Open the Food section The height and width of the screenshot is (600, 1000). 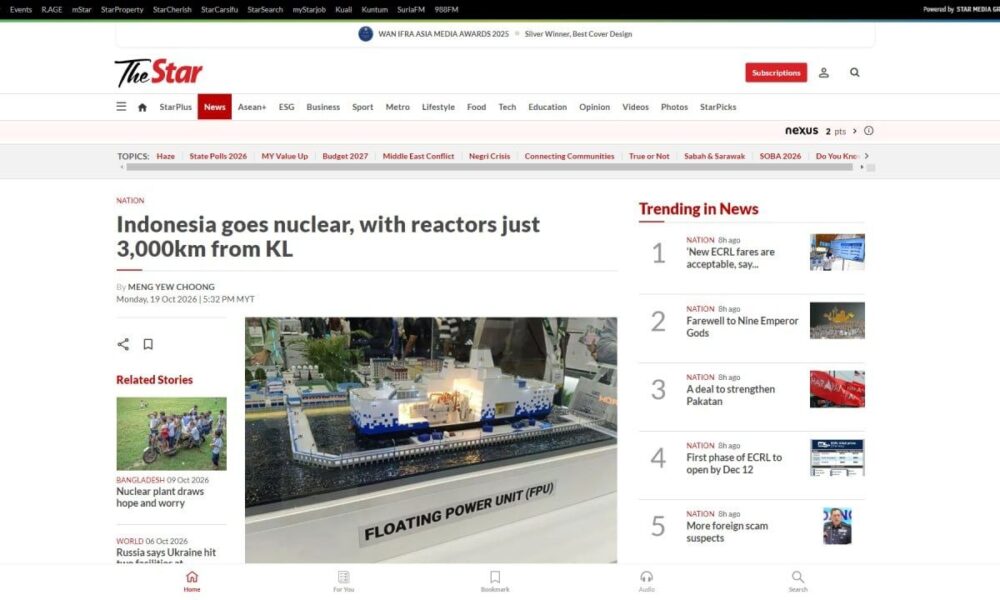click(x=476, y=107)
